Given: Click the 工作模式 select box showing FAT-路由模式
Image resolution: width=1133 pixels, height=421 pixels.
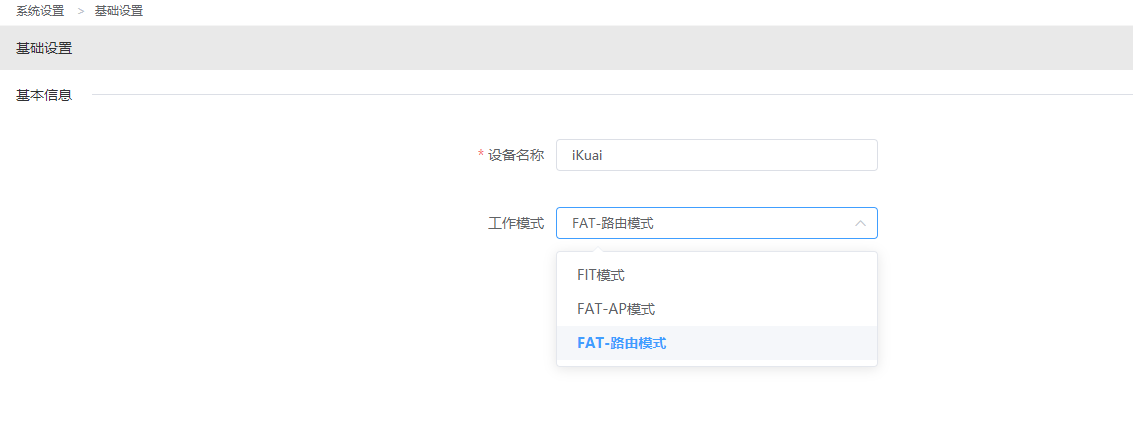Looking at the screenshot, I should pos(717,223).
